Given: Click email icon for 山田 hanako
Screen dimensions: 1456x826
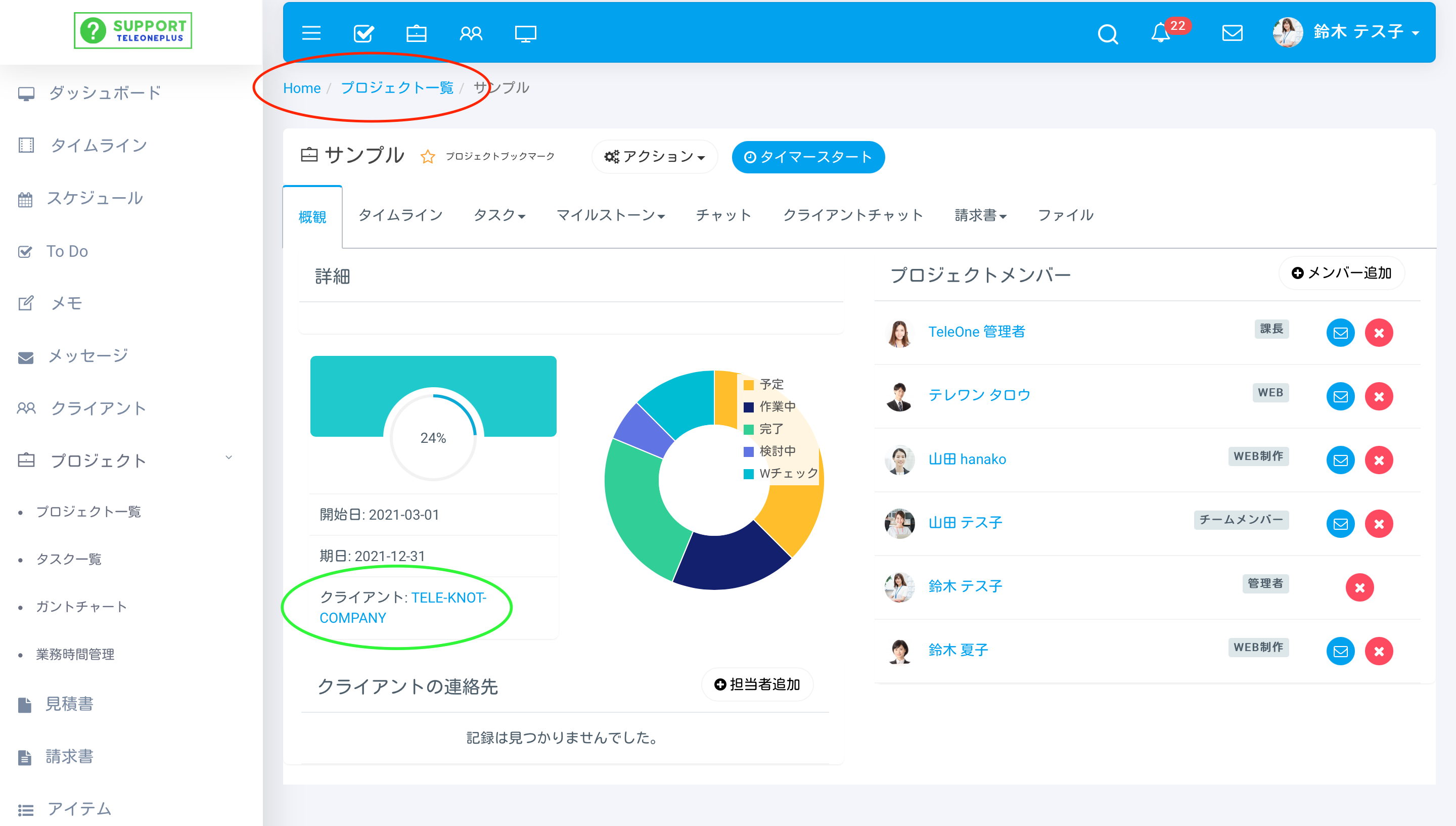Looking at the screenshot, I should 1341,459.
